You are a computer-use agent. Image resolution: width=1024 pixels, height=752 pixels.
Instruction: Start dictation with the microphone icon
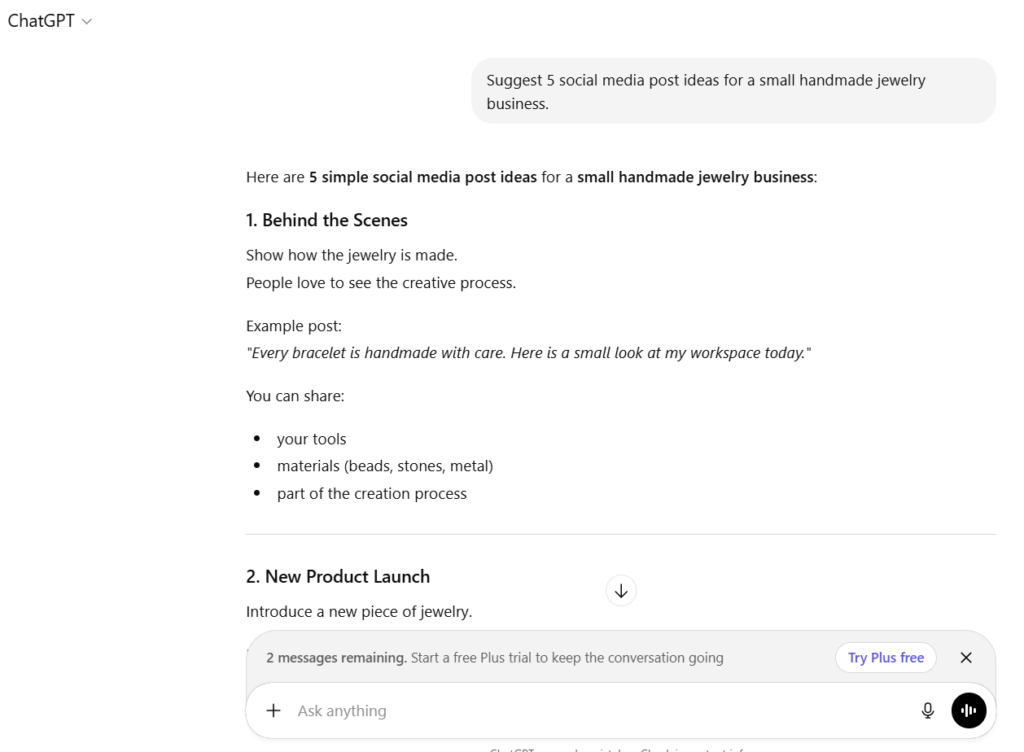coord(928,711)
